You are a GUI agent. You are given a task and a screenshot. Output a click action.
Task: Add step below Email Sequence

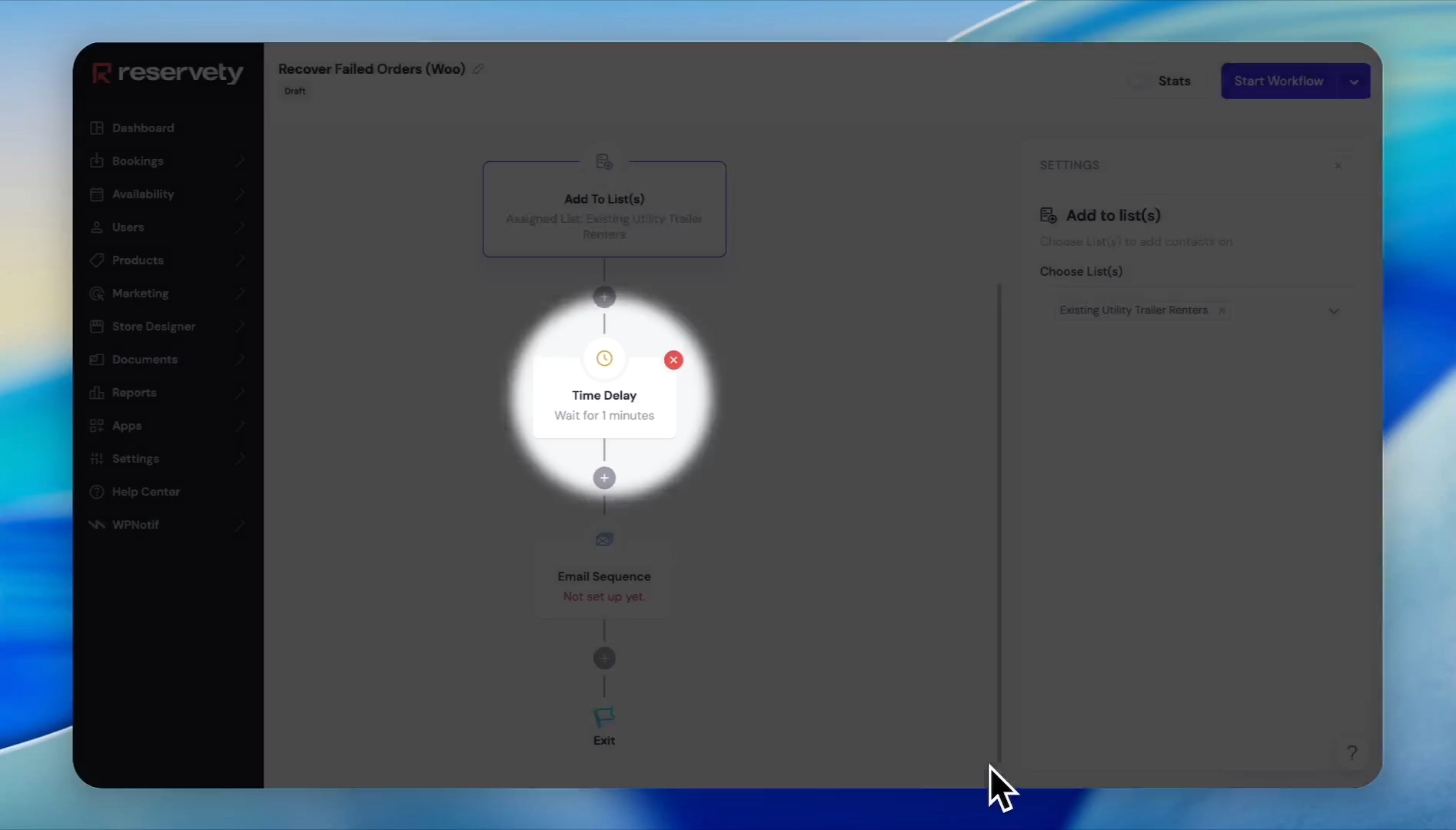[x=604, y=659]
